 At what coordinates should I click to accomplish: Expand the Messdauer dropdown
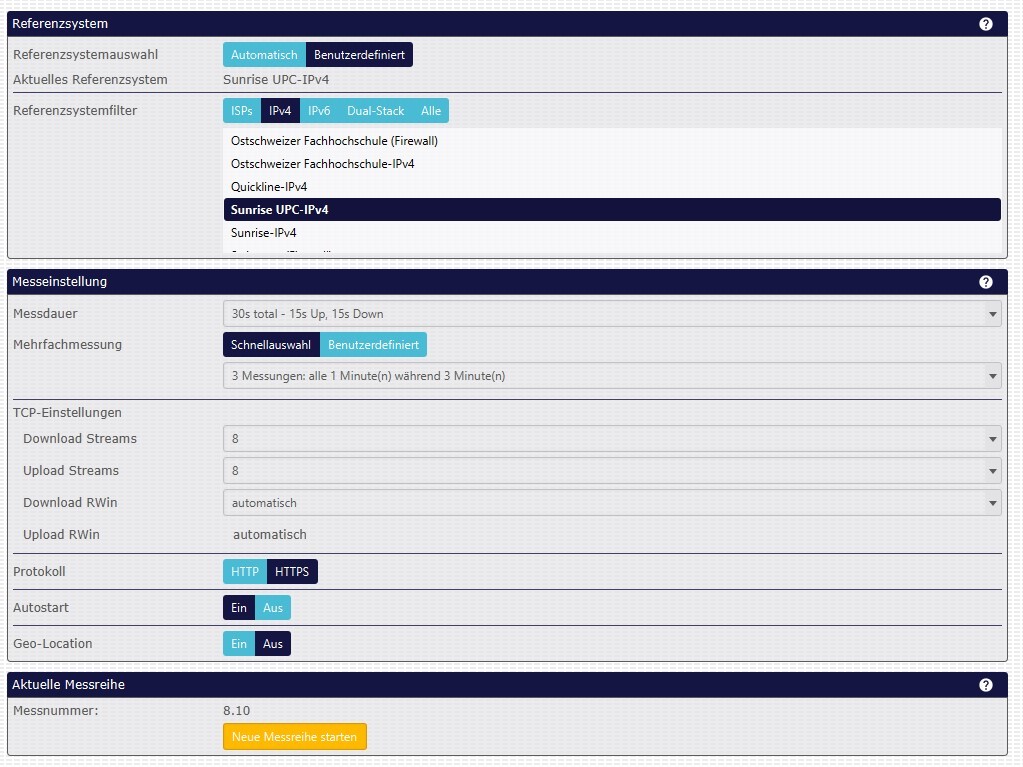coord(611,314)
